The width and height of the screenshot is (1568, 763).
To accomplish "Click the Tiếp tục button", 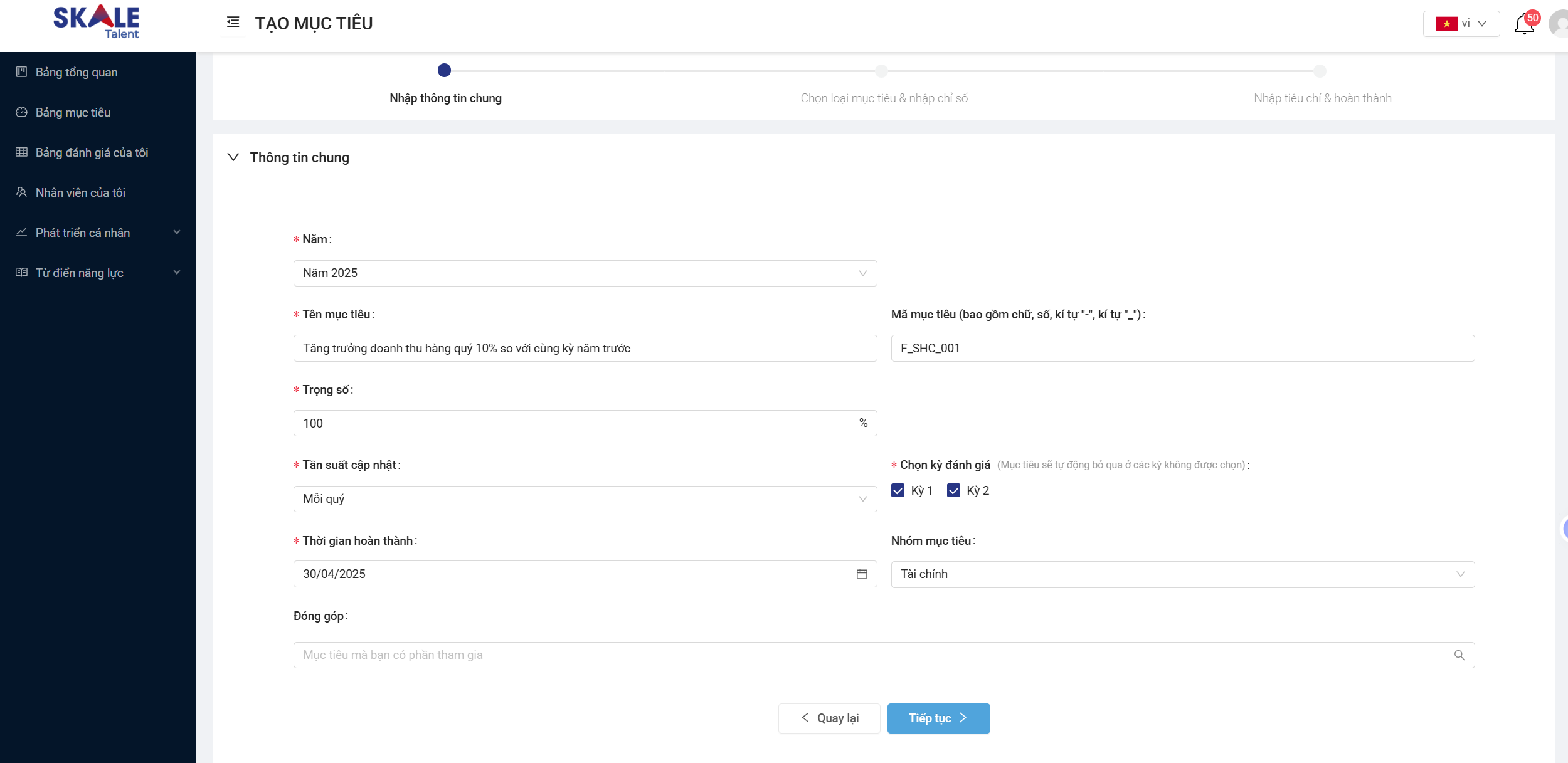I will point(938,718).
